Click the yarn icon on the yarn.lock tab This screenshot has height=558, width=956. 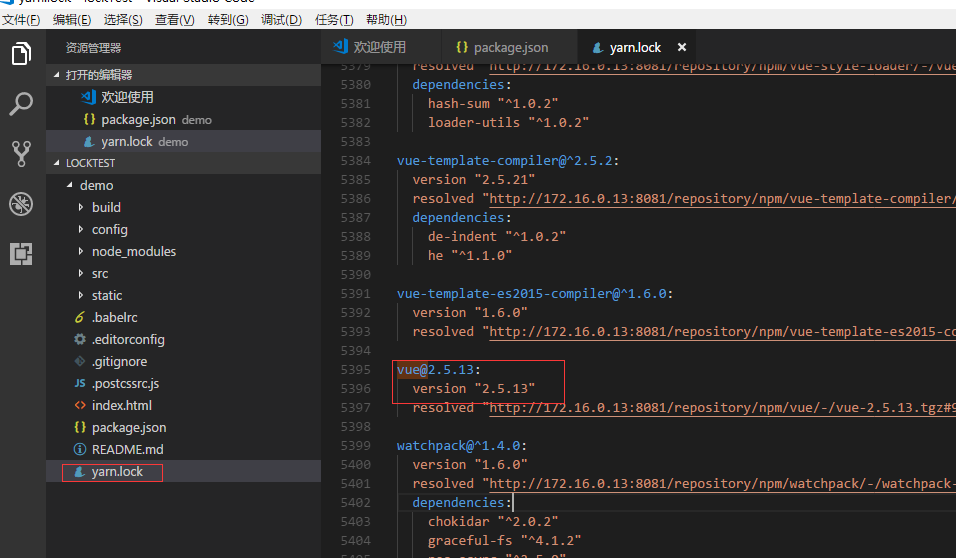tap(598, 48)
